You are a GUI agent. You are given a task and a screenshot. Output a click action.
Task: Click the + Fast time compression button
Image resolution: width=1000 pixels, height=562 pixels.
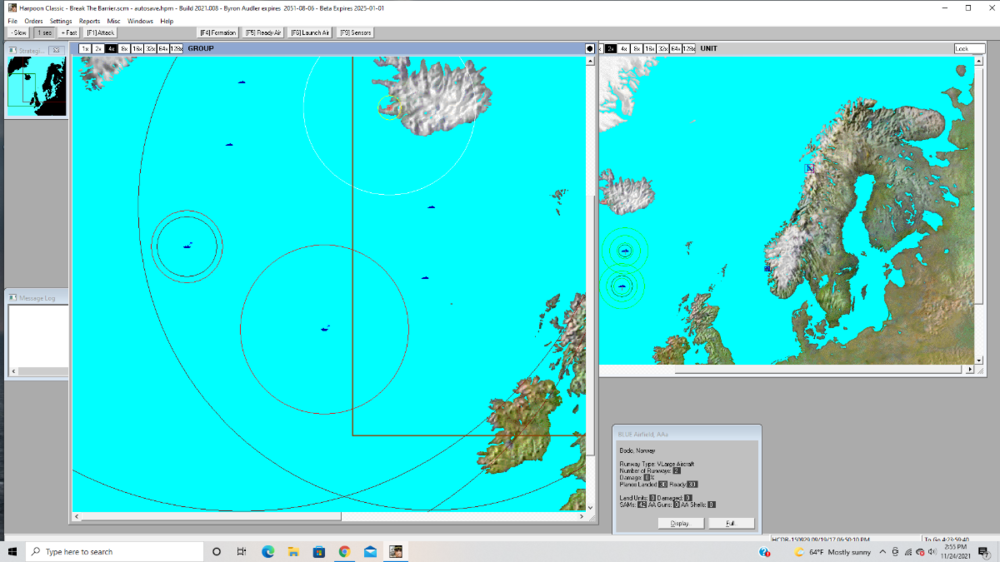pos(69,33)
